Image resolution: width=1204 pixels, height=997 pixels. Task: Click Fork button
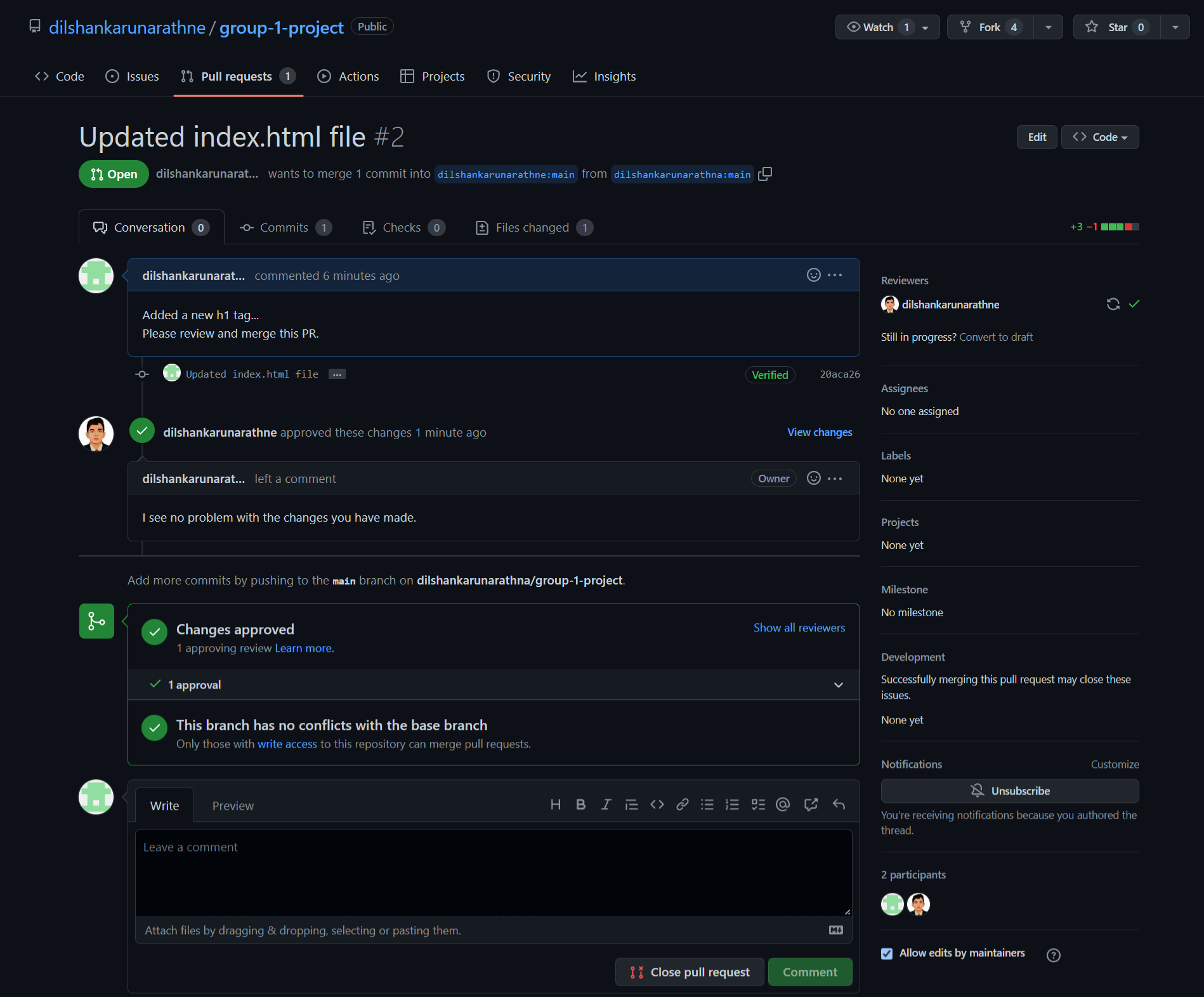coord(990,27)
